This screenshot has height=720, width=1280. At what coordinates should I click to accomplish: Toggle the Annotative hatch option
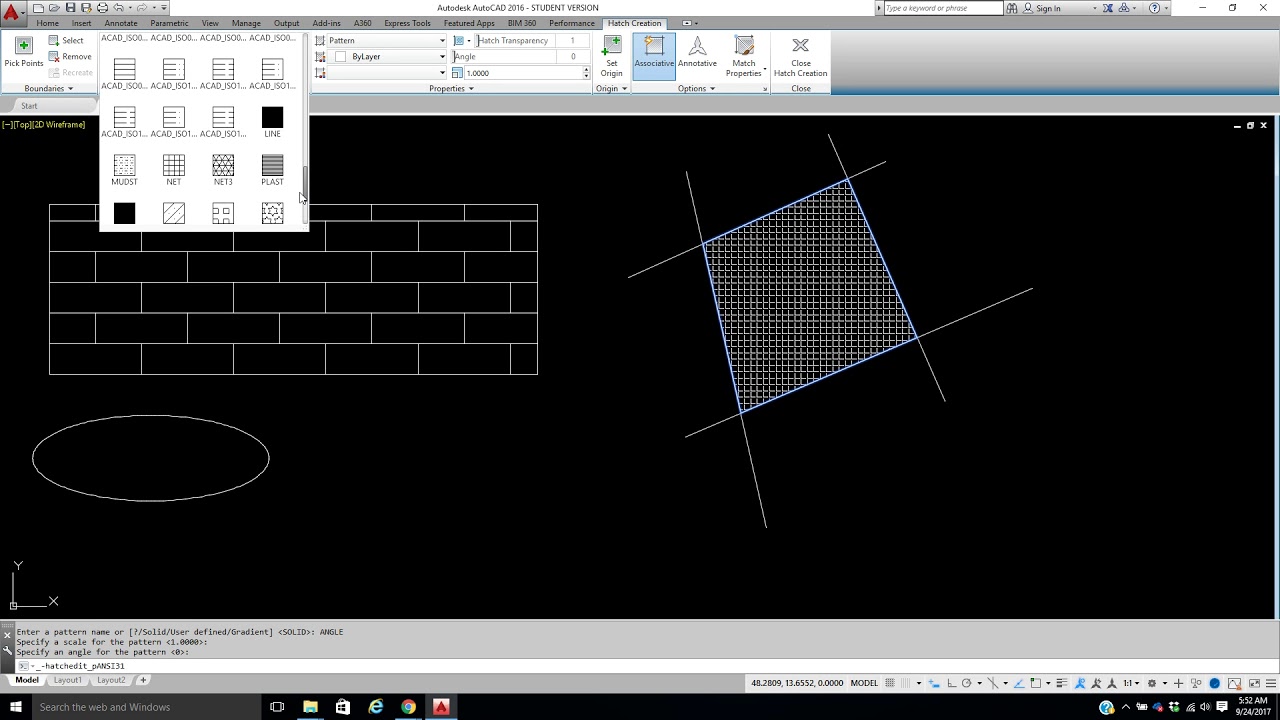coord(697,53)
